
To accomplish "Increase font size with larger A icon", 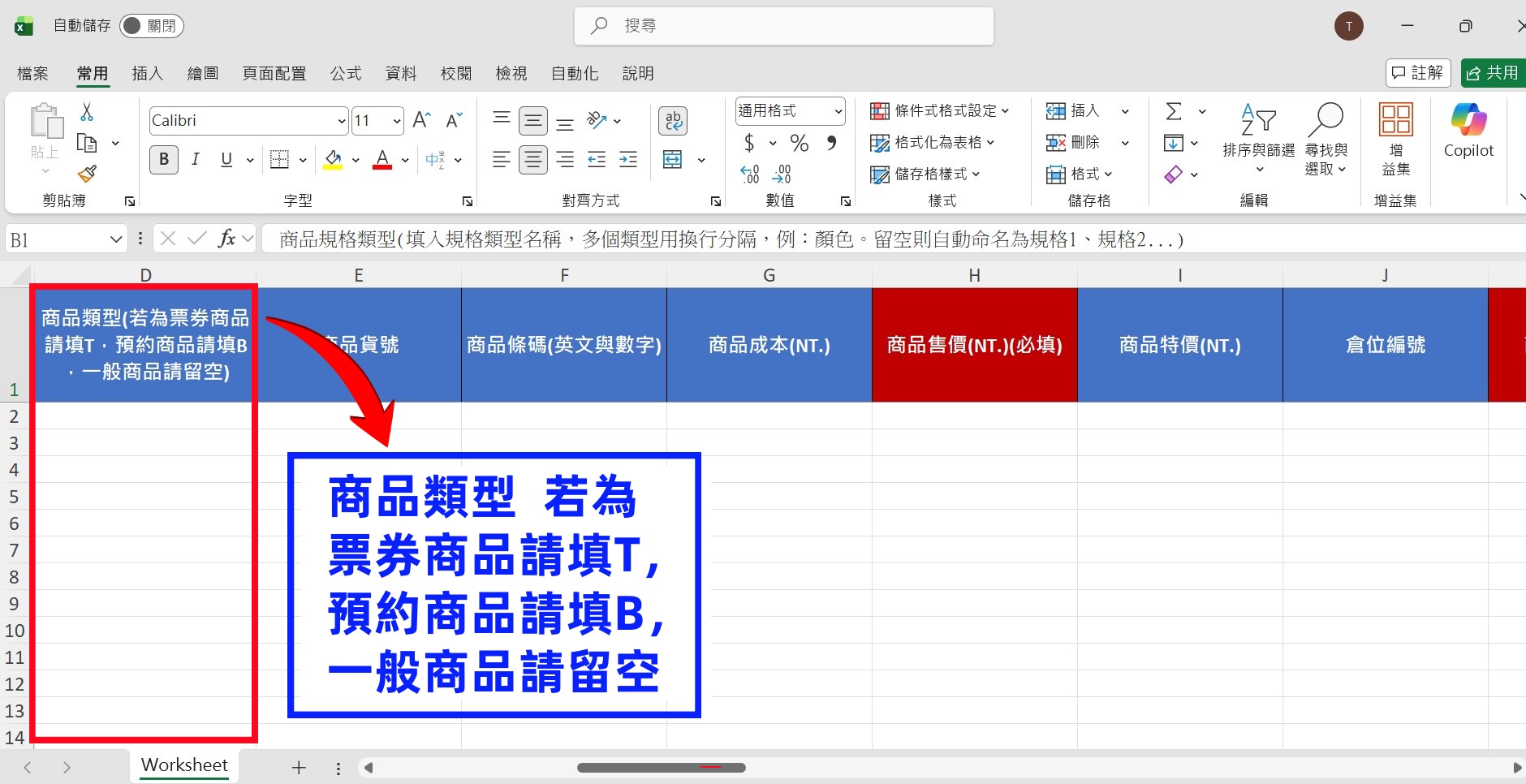I will click(x=421, y=120).
